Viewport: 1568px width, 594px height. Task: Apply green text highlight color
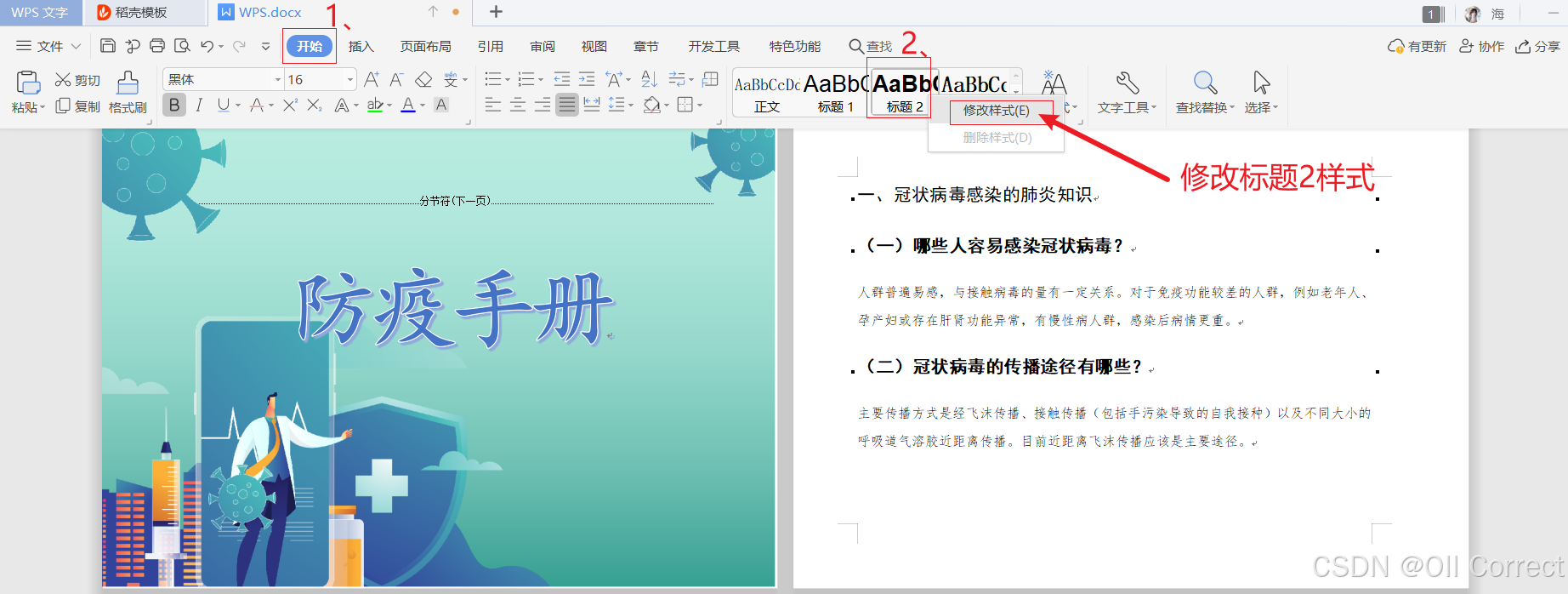point(375,105)
